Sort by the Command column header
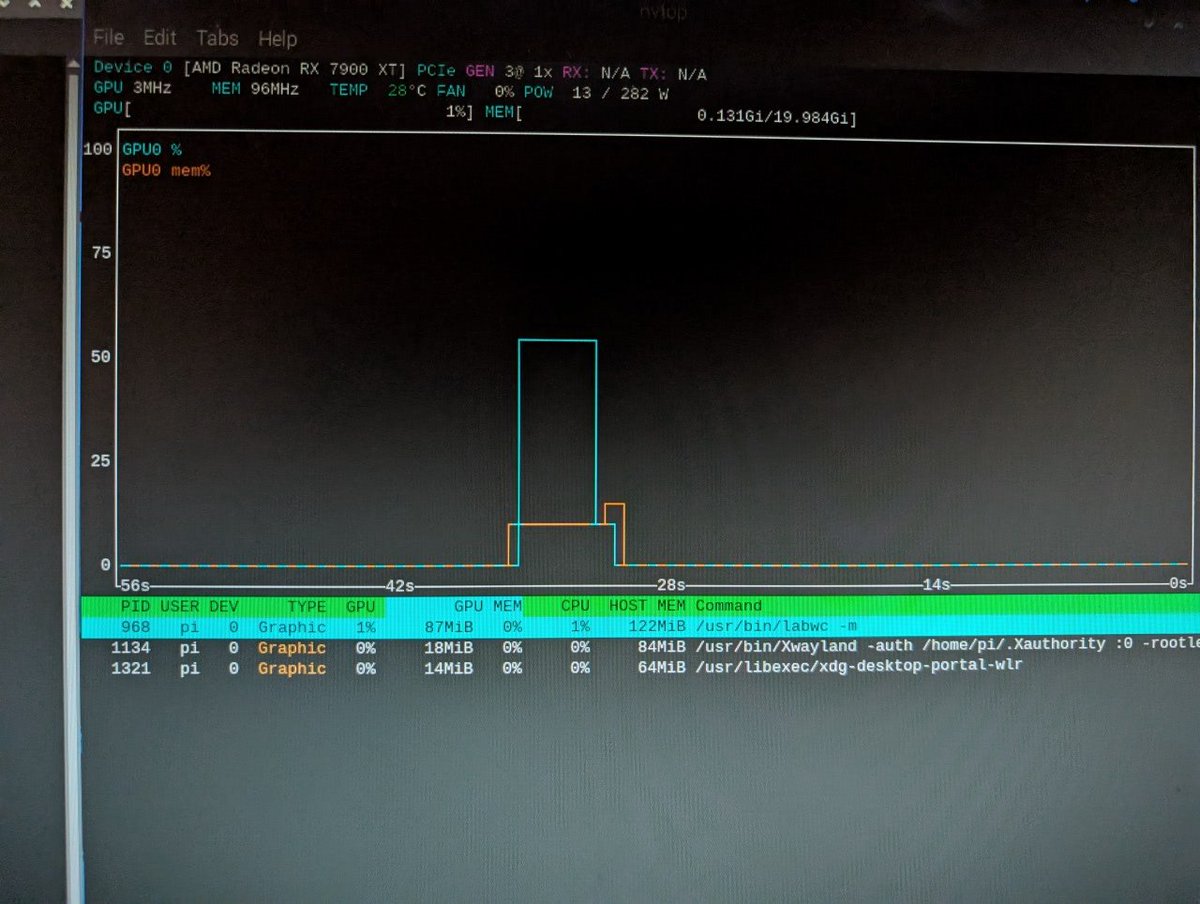This screenshot has height=904, width=1200. (728, 605)
